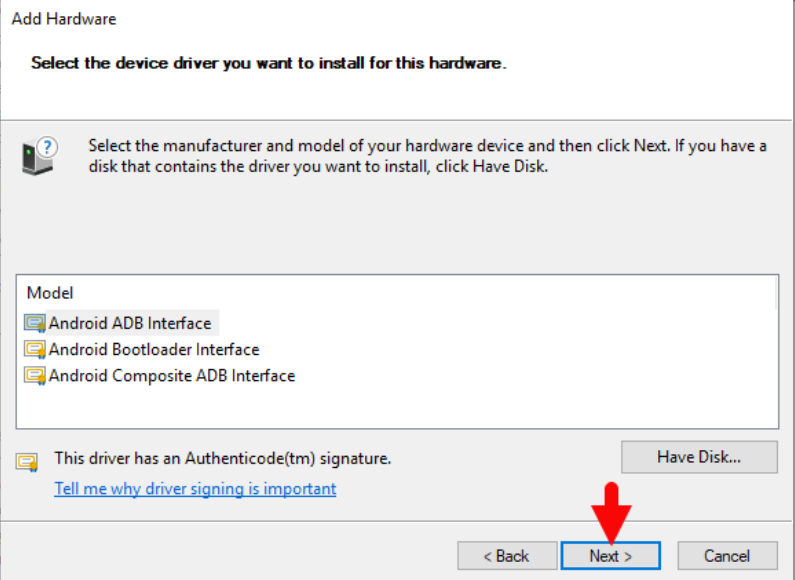Select the Android ADB Interface model
The height and width of the screenshot is (580, 795).
pos(130,323)
